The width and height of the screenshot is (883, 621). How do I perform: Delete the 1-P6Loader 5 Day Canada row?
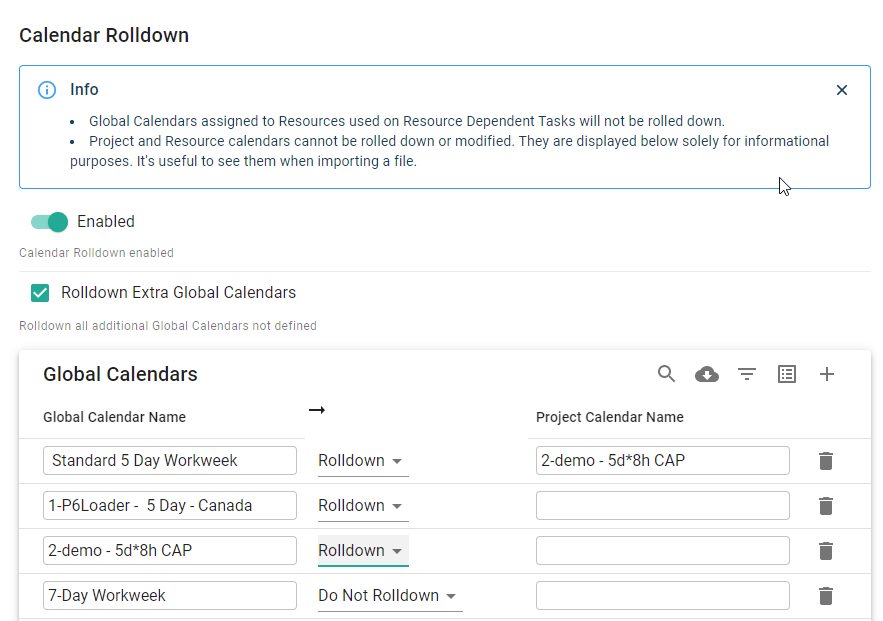[826, 506]
